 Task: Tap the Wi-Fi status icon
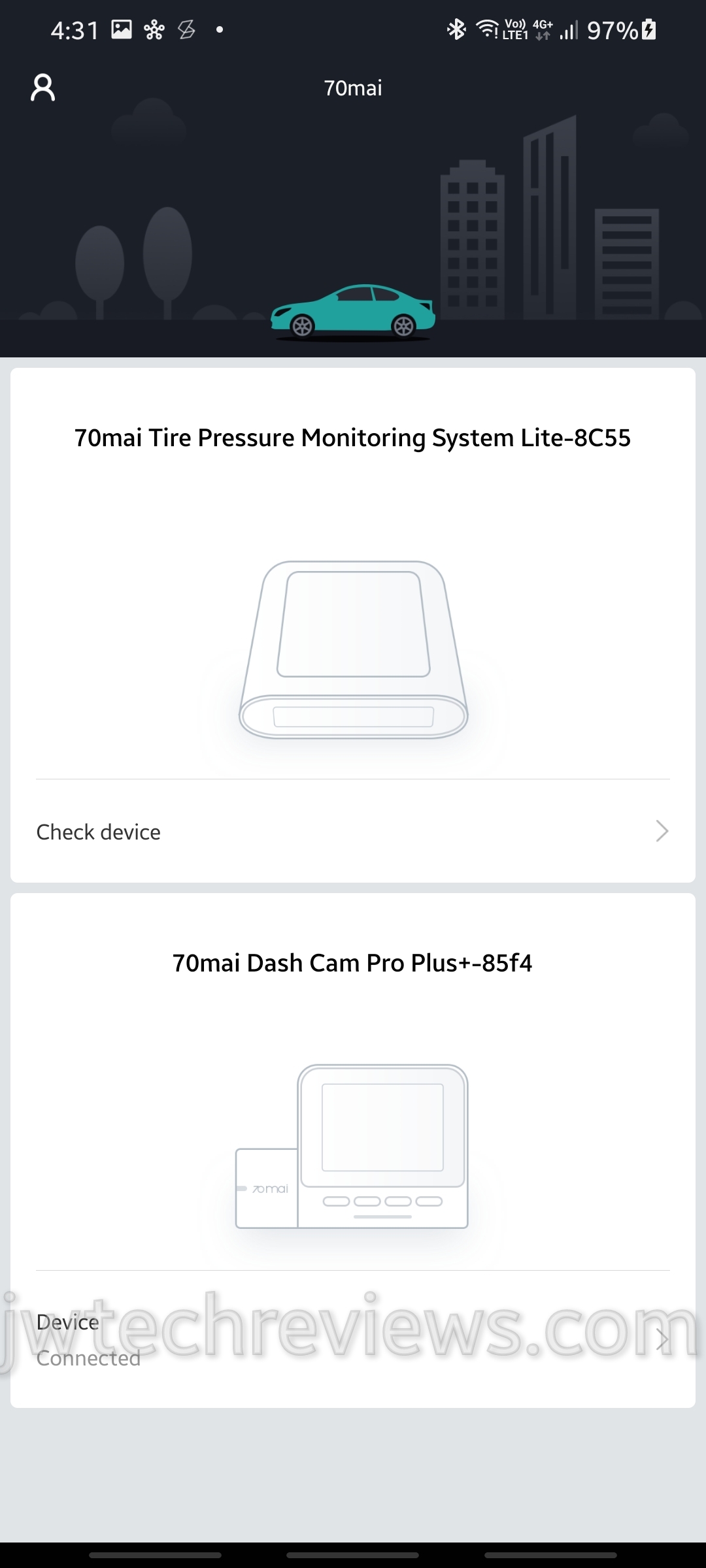487,29
